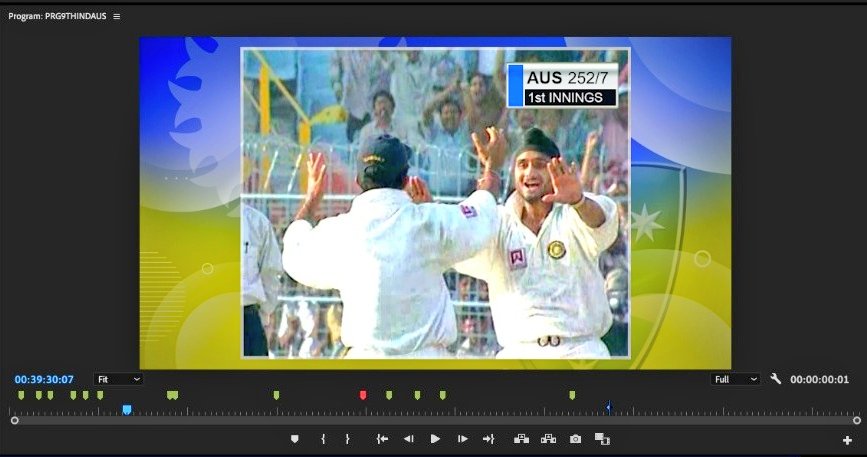Click the right handle of the zoom scroll bar
Screen dimensions: 867x457
coord(856,421)
